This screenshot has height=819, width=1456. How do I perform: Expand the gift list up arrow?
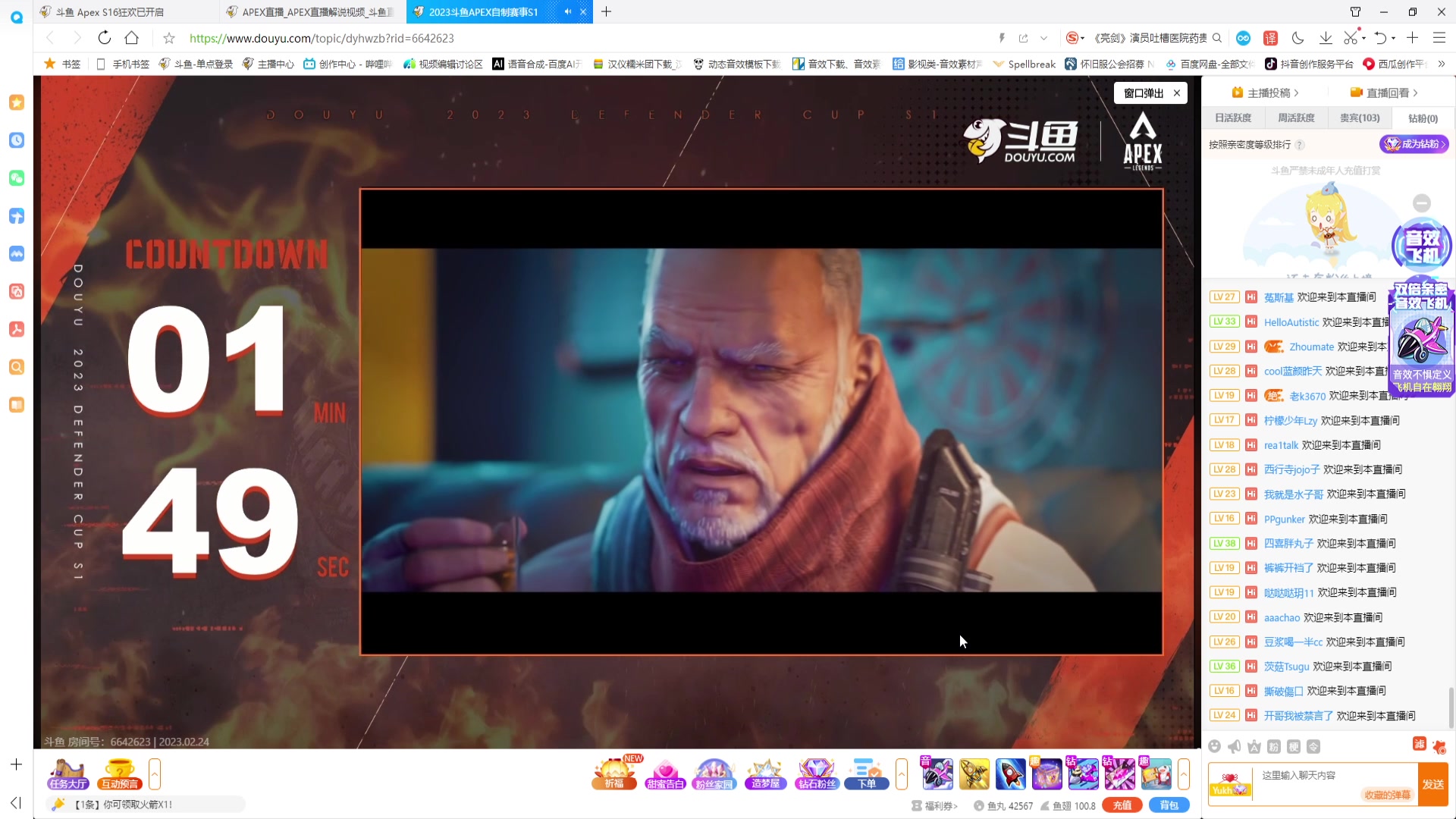click(1183, 774)
